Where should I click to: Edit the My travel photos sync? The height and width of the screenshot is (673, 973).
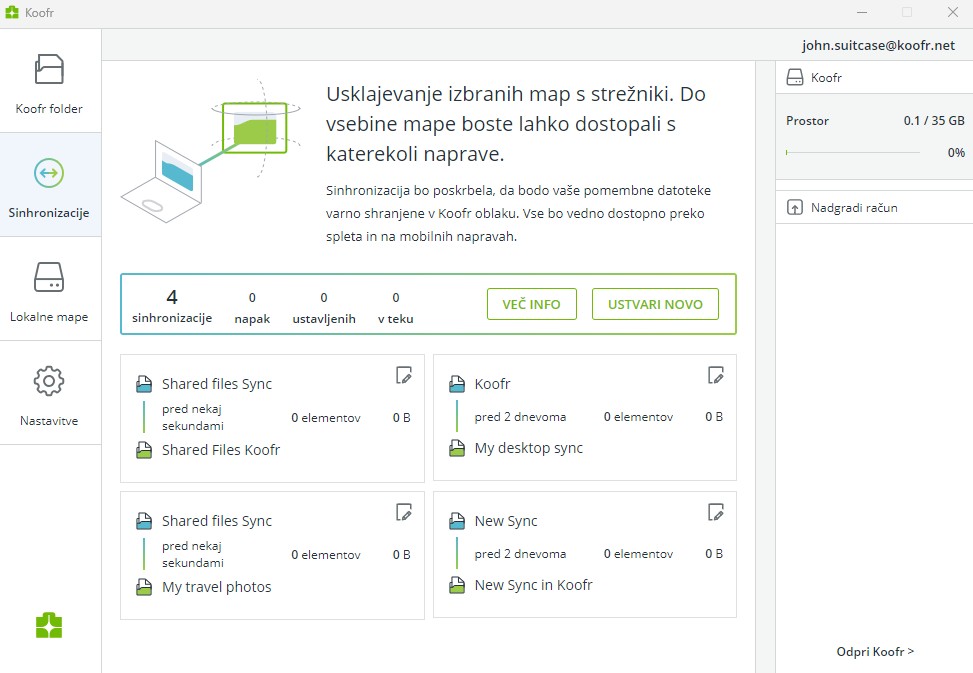pyautogui.click(x=403, y=512)
